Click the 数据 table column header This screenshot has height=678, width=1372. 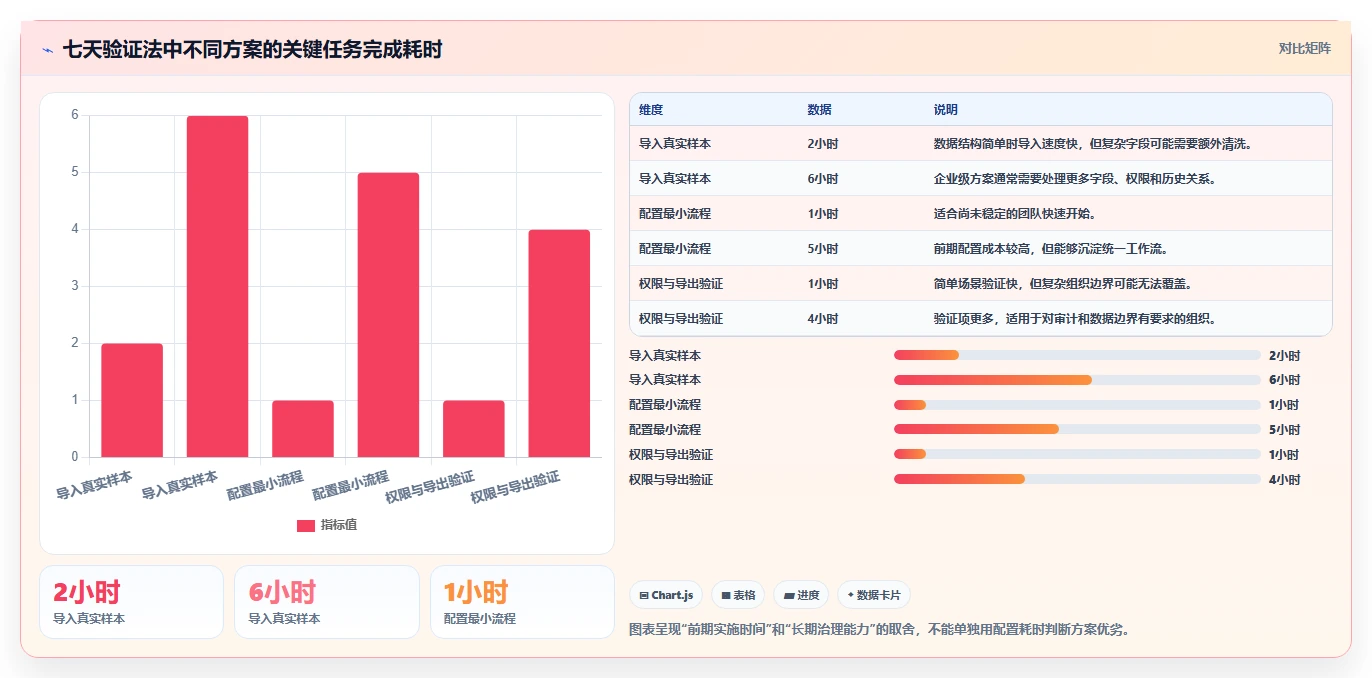pyautogui.click(x=819, y=110)
